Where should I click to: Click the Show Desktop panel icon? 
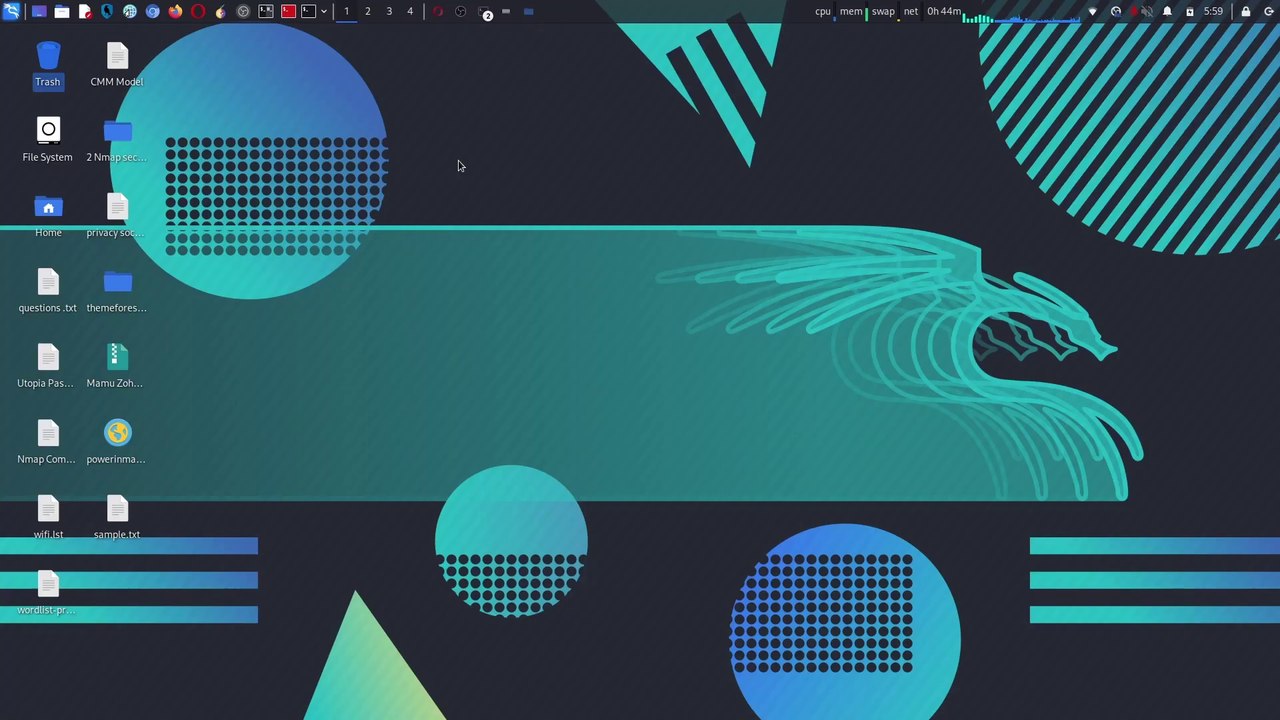point(39,12)
